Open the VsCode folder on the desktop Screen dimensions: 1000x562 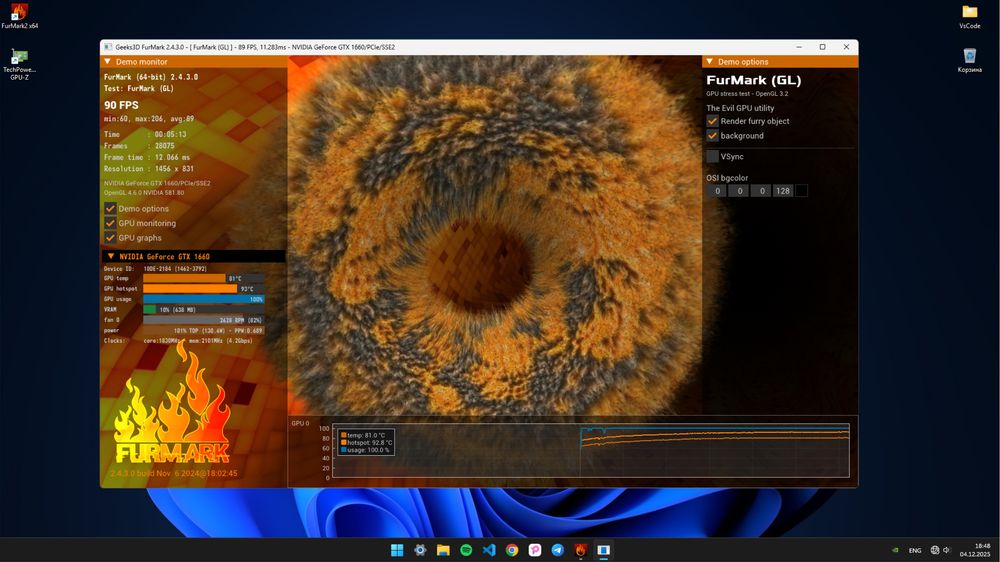[x=969, y=12]
